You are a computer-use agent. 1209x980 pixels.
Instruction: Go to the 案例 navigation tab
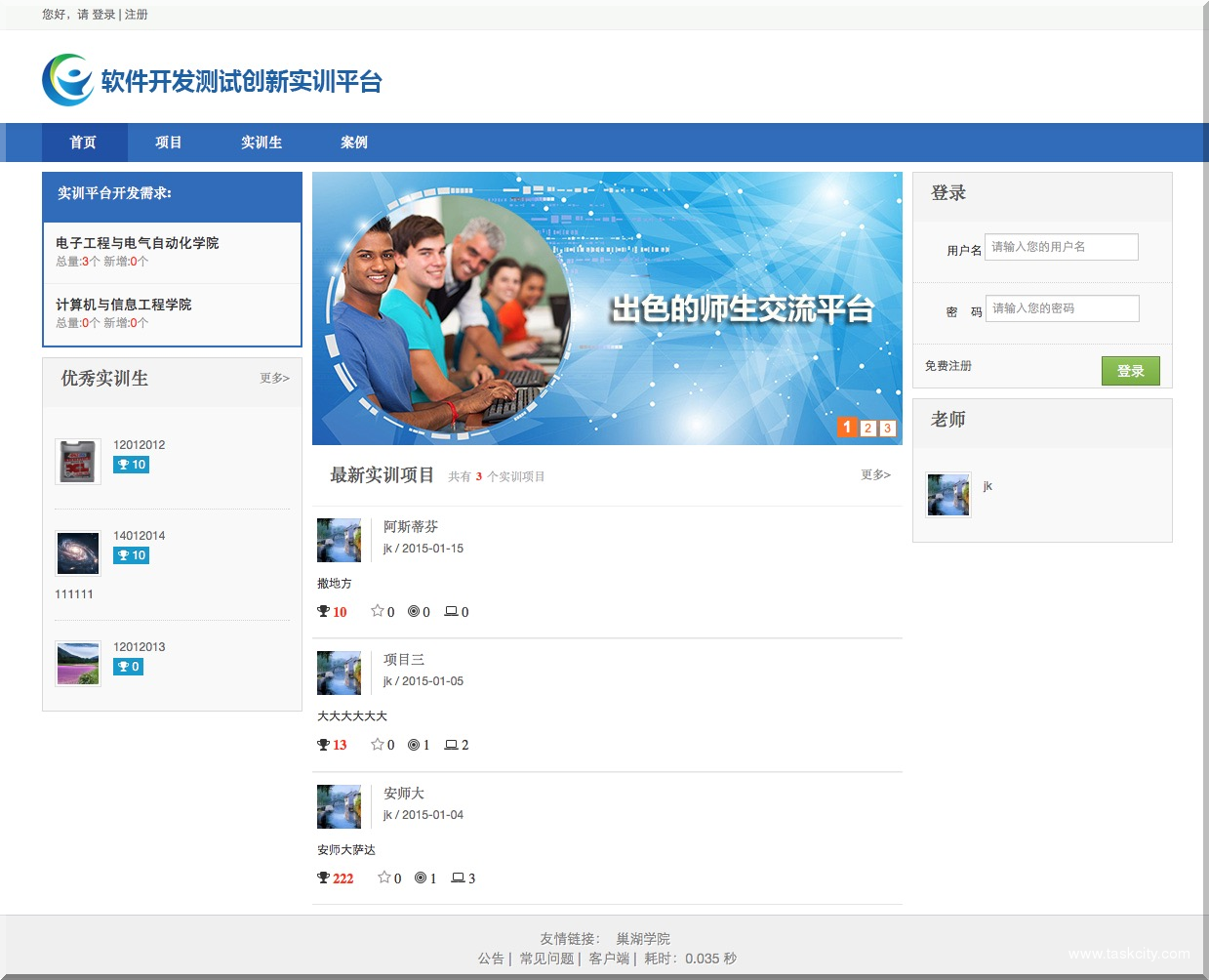click(x=354, y=143)
